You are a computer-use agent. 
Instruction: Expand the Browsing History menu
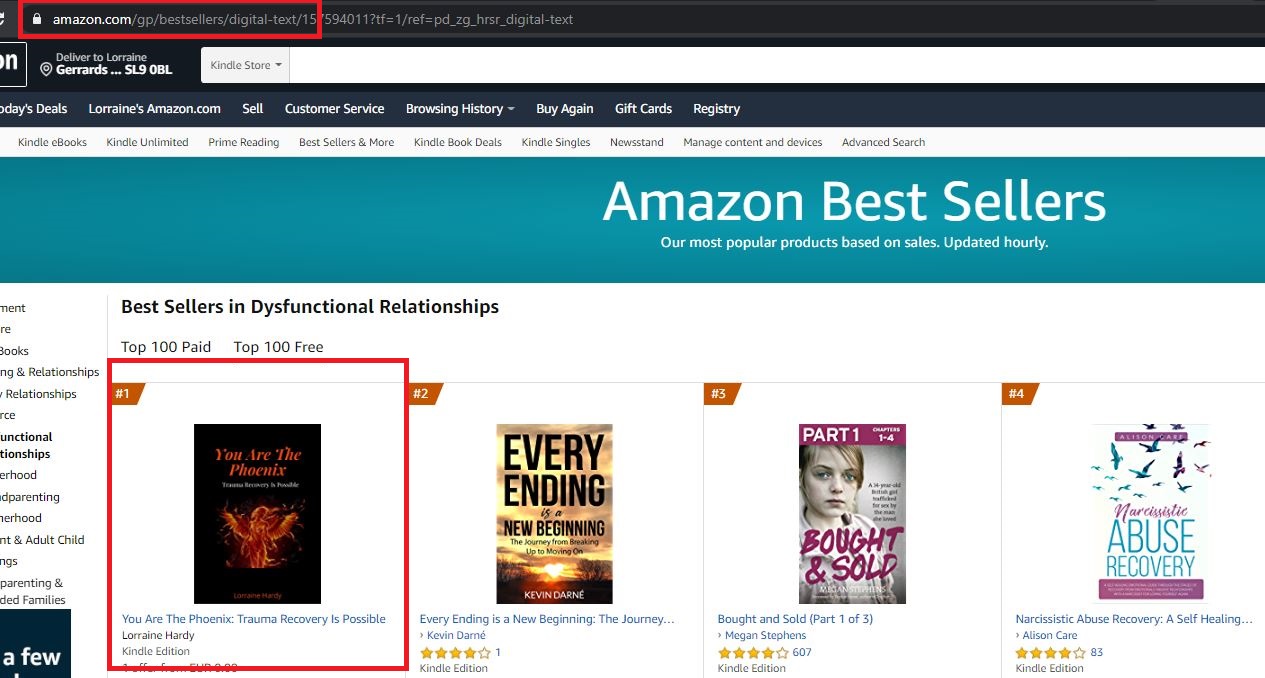[x=460, y=109]
